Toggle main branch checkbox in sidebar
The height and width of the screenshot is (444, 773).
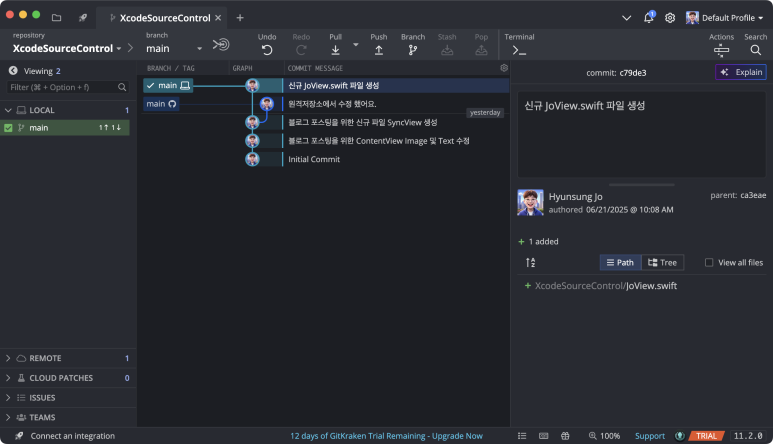click(8, 128)
